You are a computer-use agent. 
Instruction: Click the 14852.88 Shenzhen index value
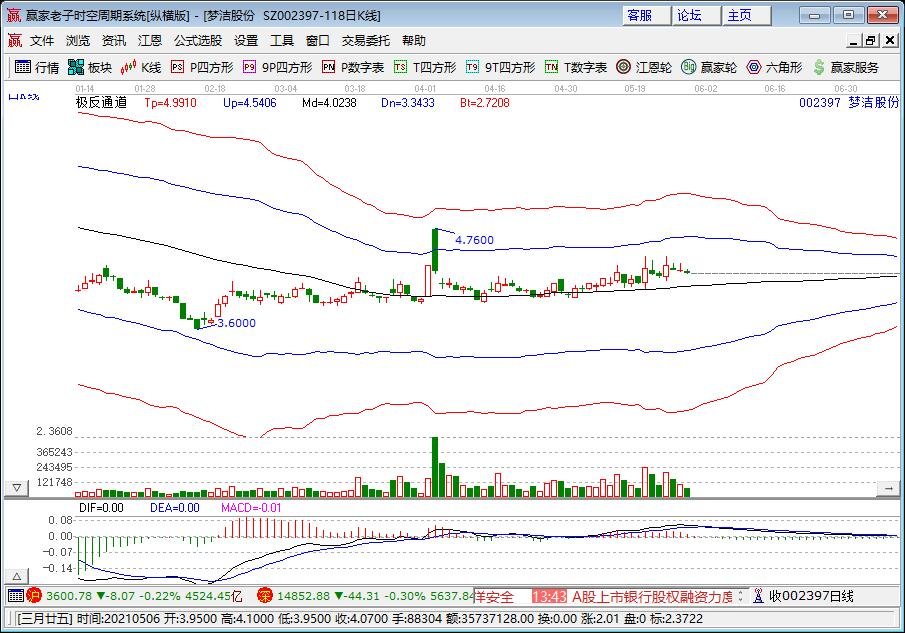[304, 596]
